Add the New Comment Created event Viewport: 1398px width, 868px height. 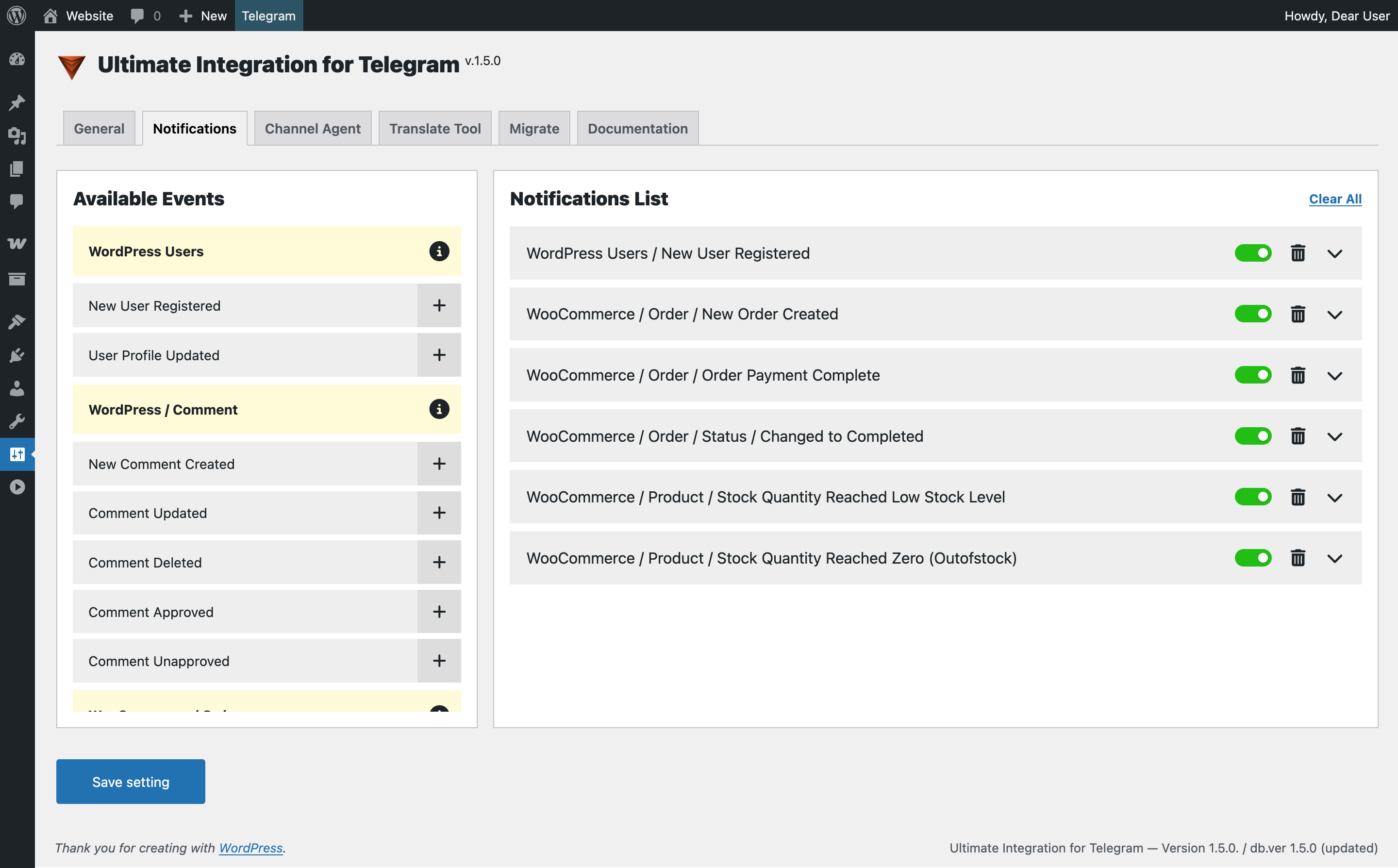coord(439,463)
